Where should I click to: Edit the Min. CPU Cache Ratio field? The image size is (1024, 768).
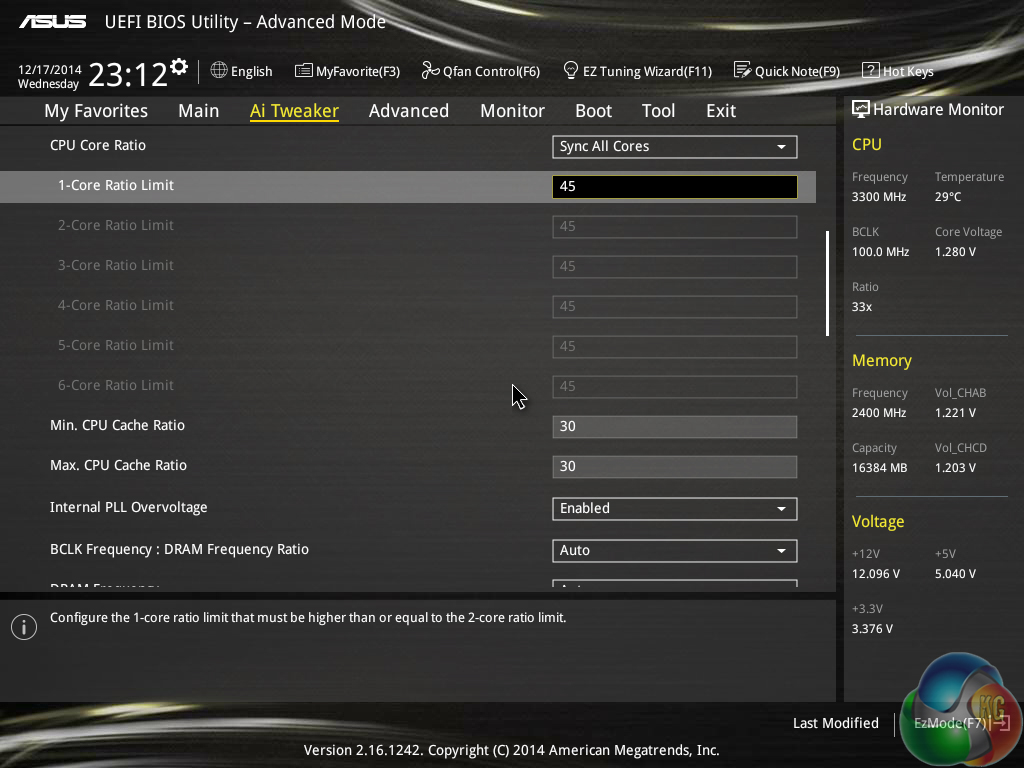pos(675,426)
